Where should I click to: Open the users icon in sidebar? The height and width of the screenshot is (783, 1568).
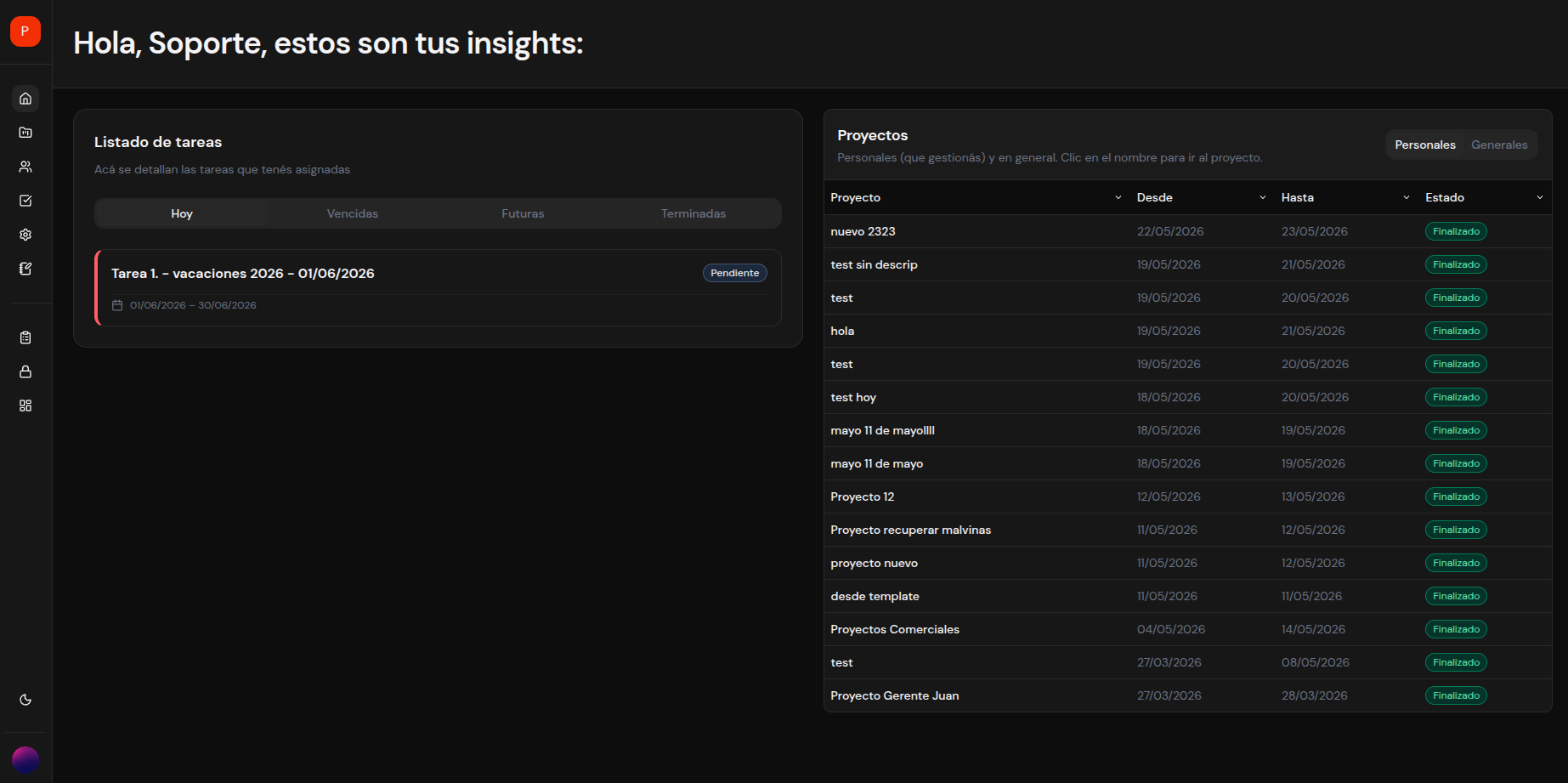tap(25, 167)
